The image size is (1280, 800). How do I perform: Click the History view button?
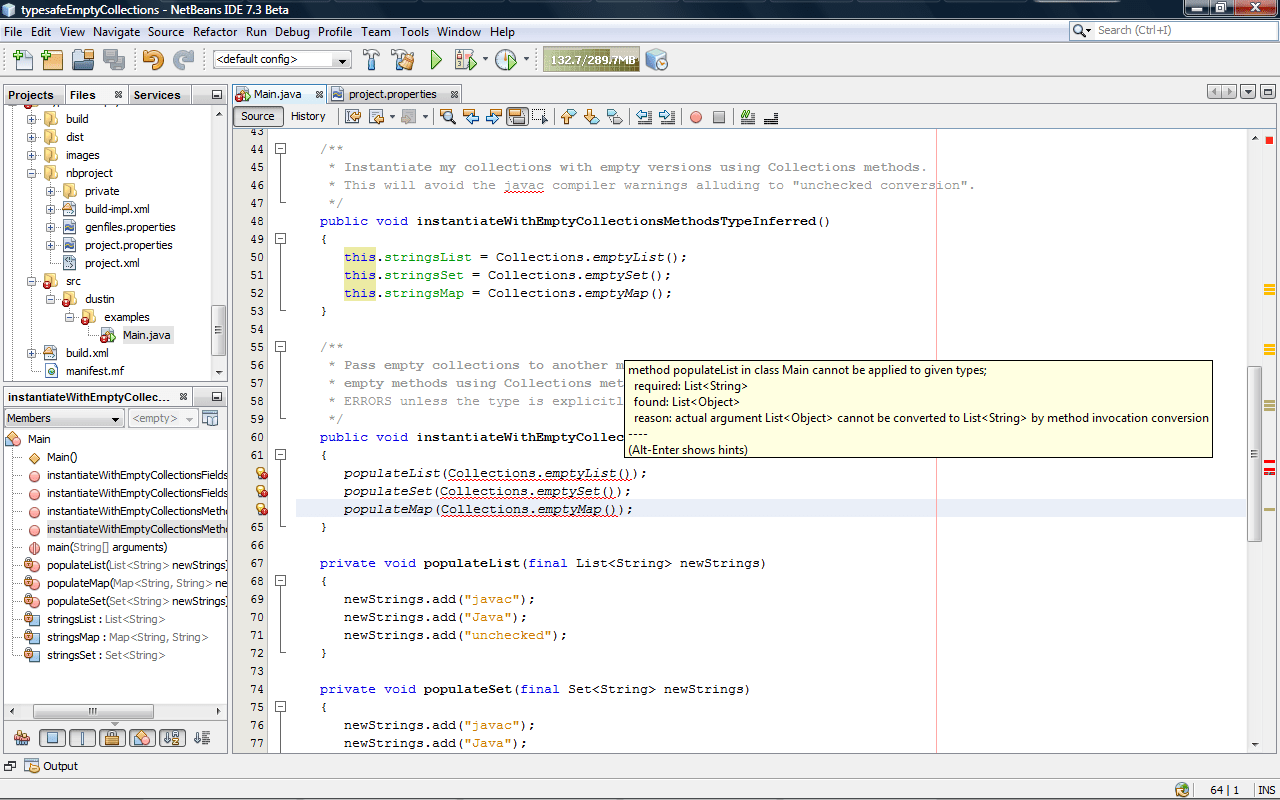(308, 116)
